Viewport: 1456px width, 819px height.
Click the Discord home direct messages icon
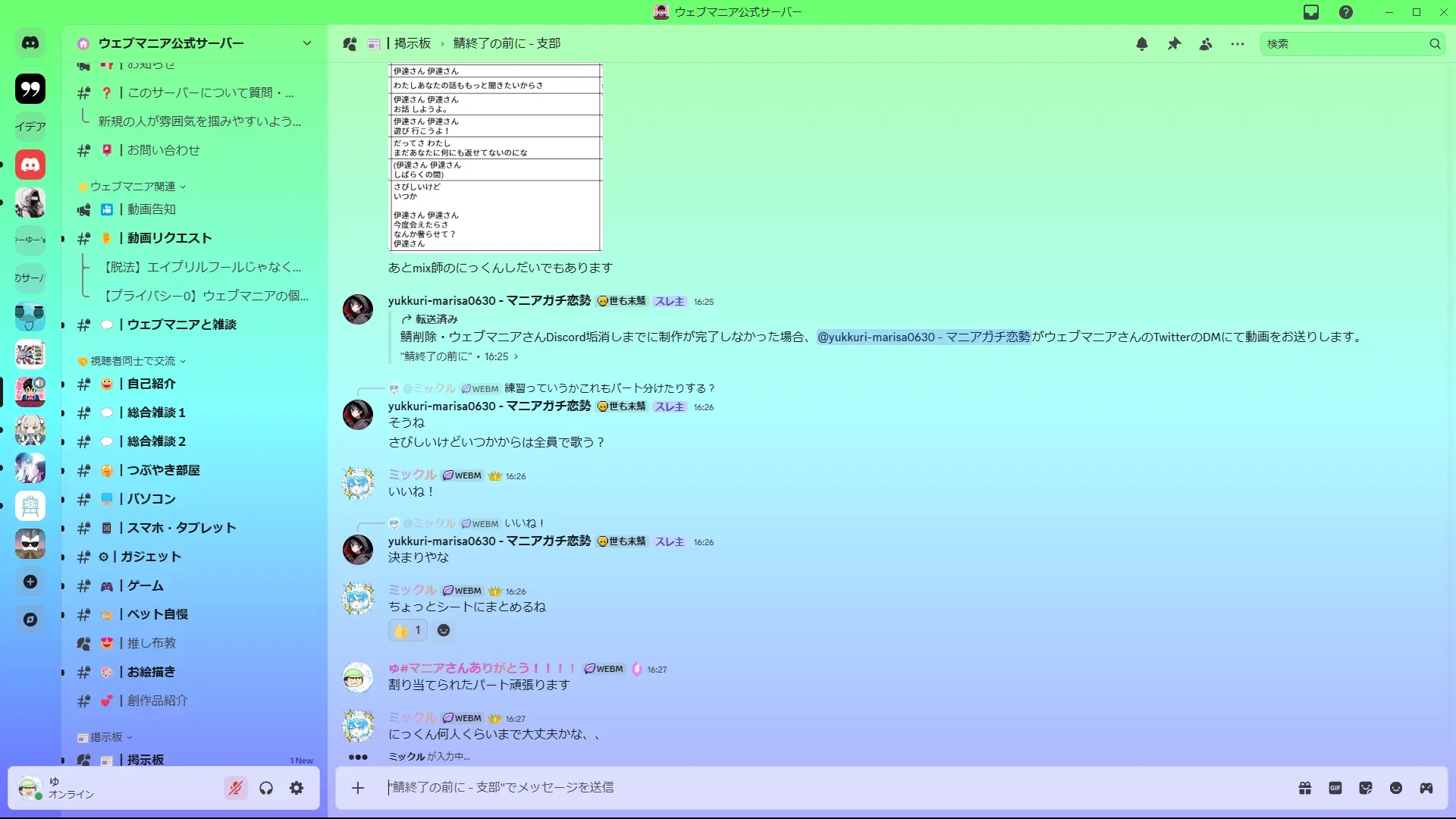point(30,43)
